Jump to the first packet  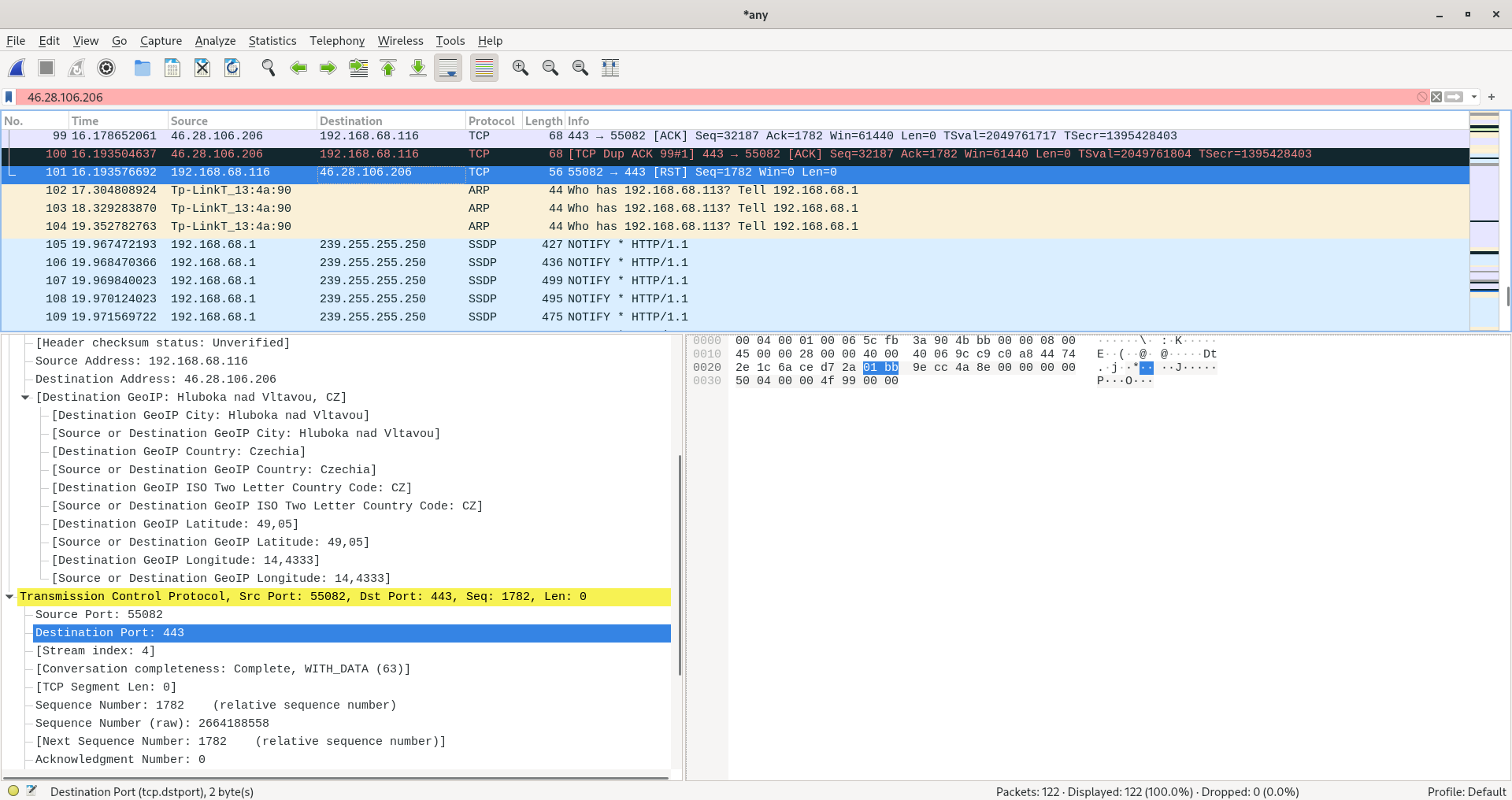(x=388, y=69)
